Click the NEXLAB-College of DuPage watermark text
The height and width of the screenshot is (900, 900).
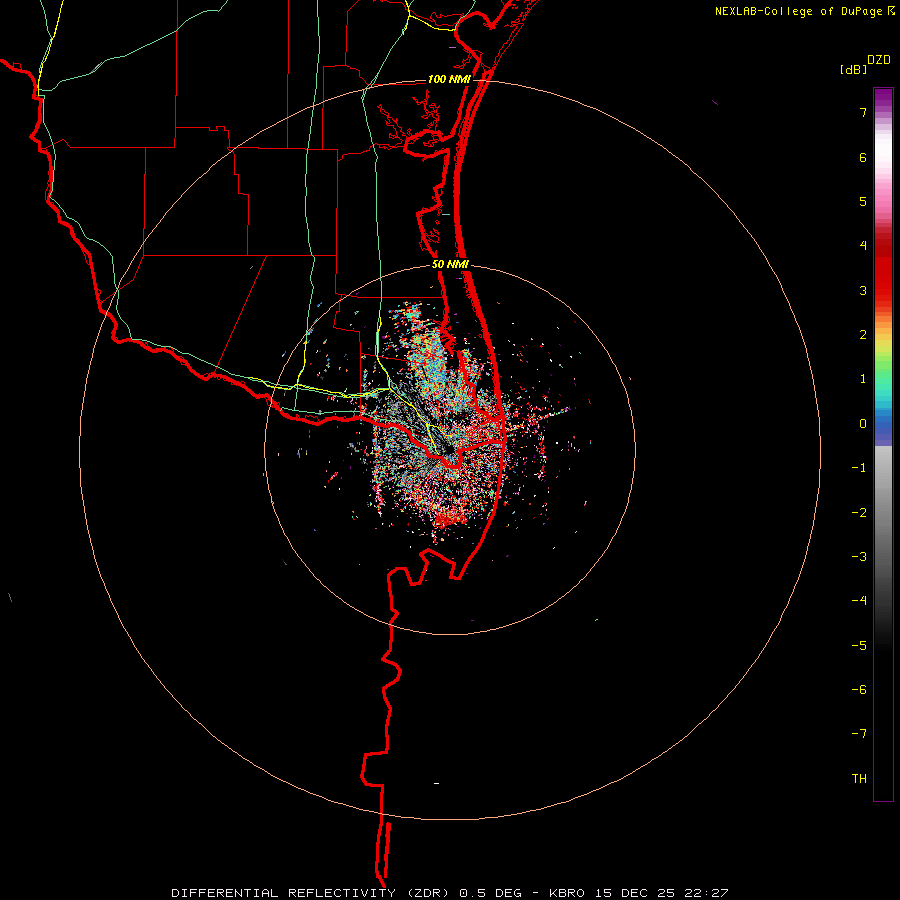tap(804, 11)
